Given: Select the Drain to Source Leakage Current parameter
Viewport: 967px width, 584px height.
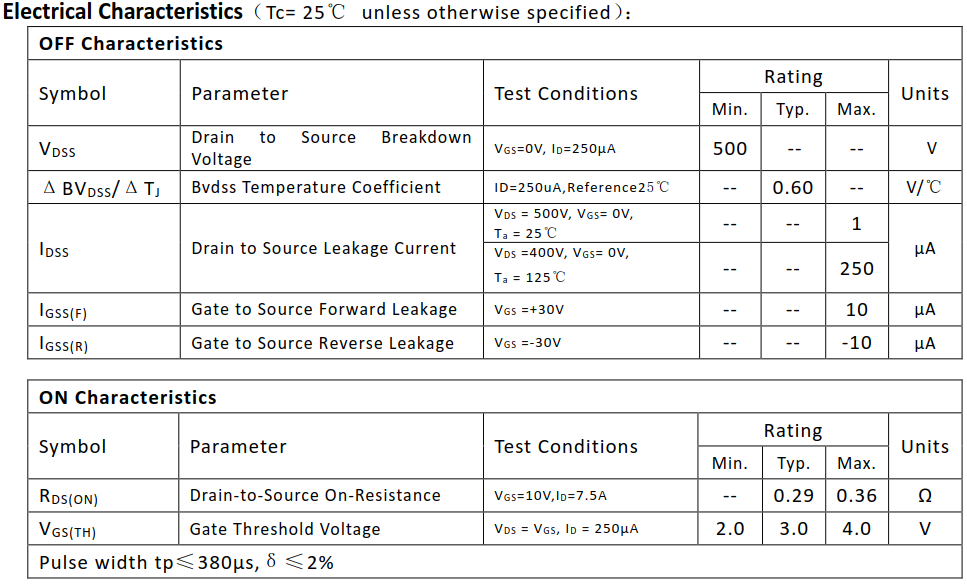Looking at the screenshot, I should 323,248.
